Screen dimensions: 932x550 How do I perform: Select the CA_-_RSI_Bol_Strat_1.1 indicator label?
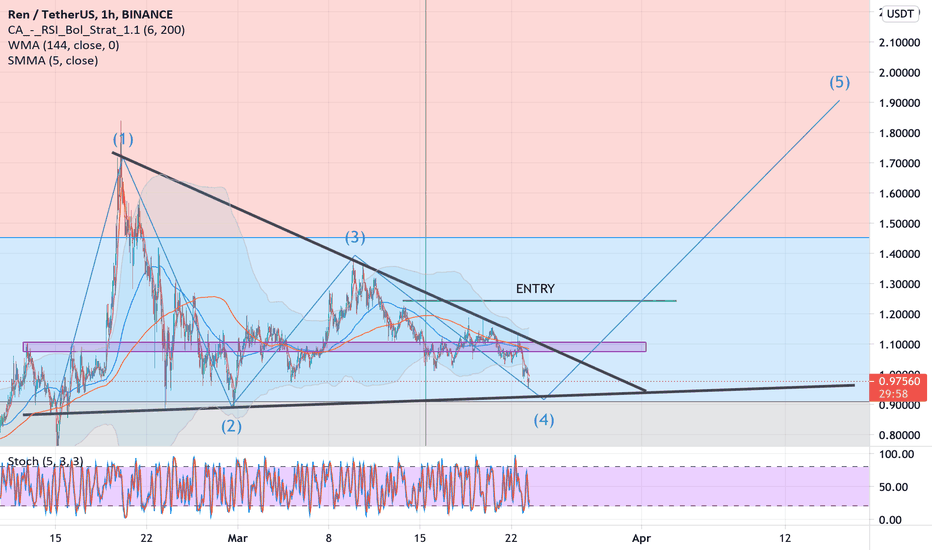[96, 30]
